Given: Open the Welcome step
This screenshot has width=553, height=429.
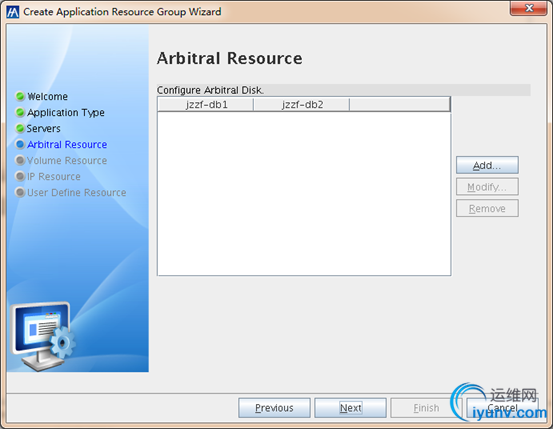Looking at the screenshot, I should [x=48, y=96].
